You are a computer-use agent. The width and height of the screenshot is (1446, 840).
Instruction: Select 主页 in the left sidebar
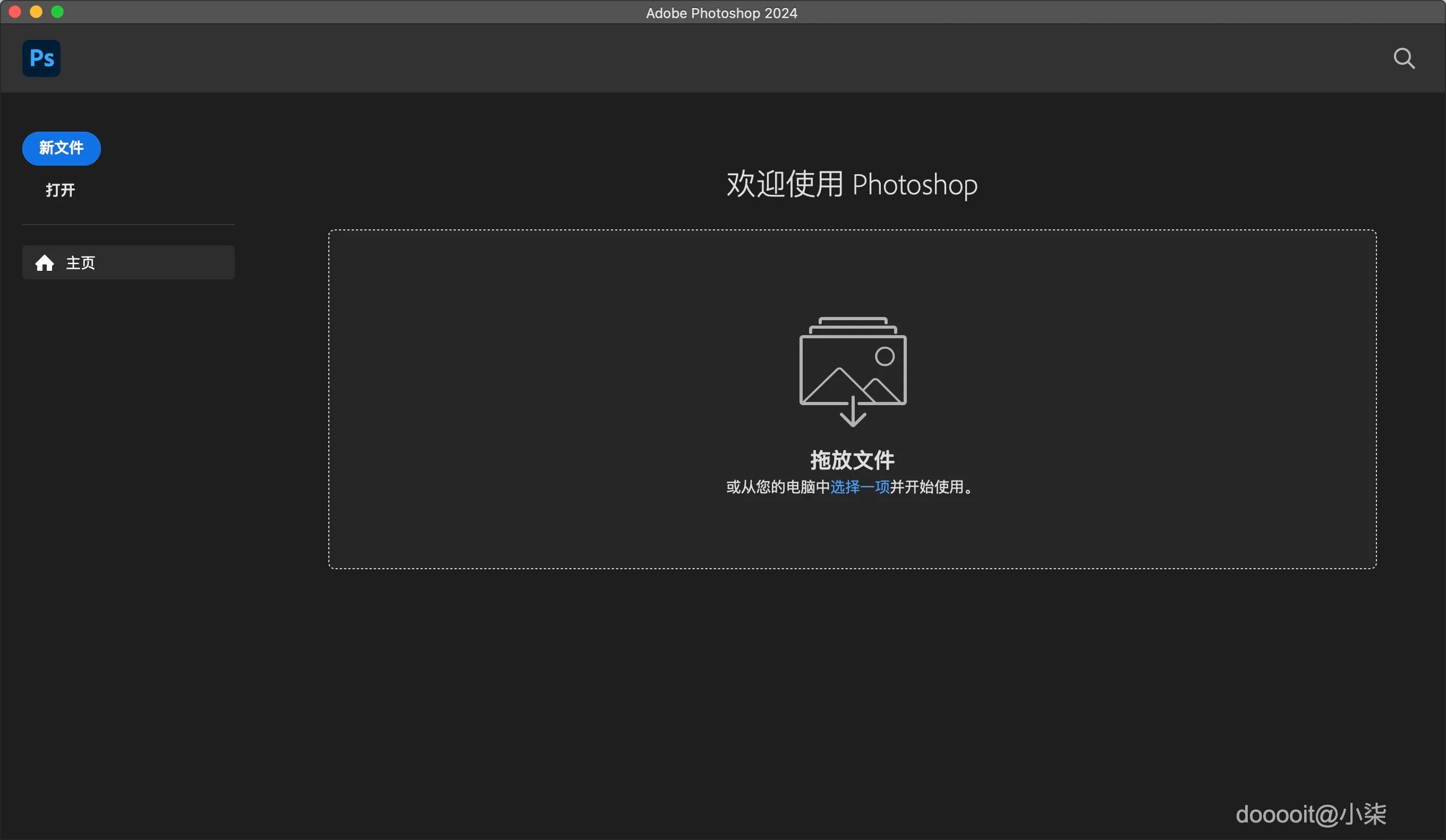pyautogui.click(x=80, y=263)
